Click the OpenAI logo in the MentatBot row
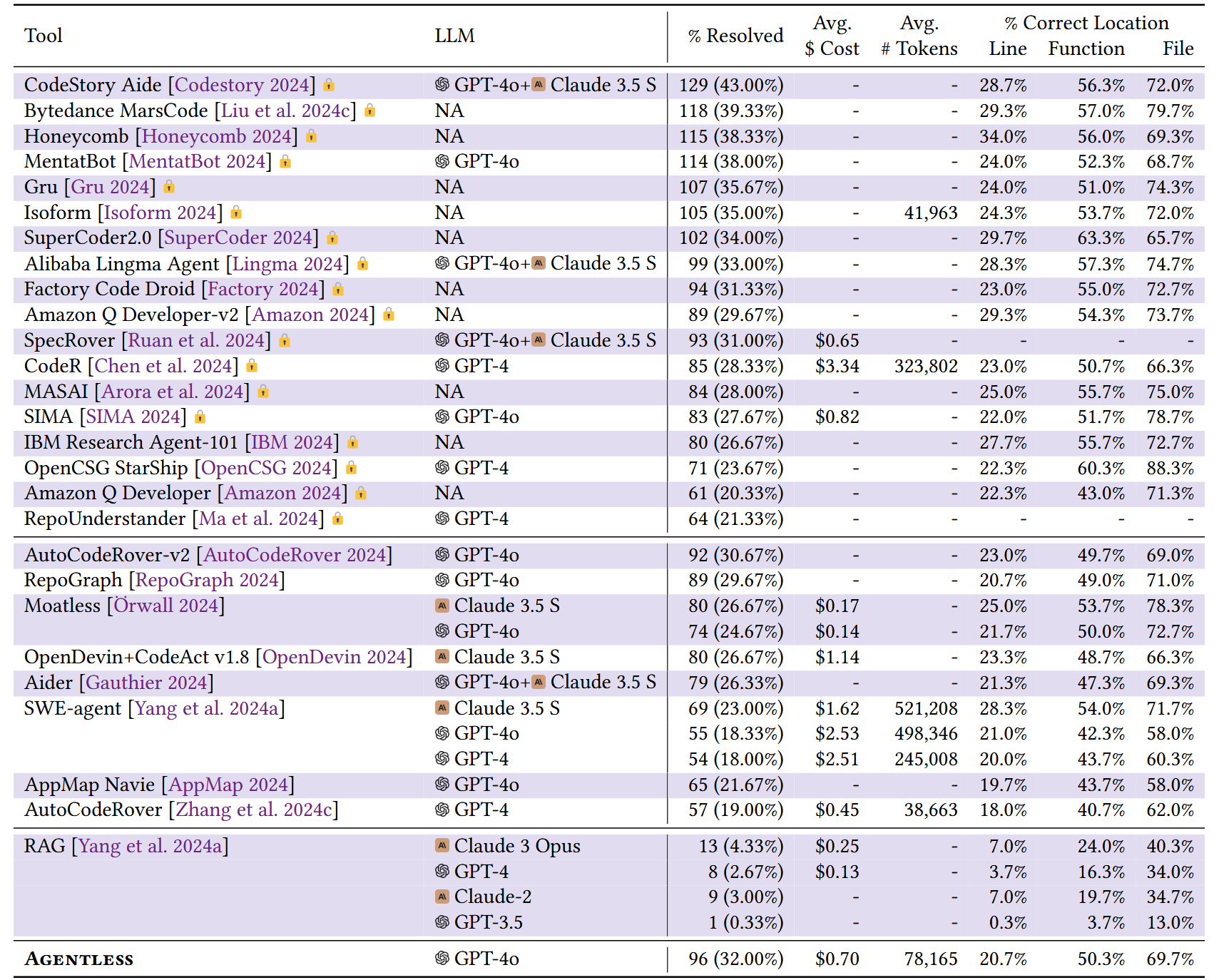Image resolution: width=1214 pixels, height=980 pixels. 442,162
